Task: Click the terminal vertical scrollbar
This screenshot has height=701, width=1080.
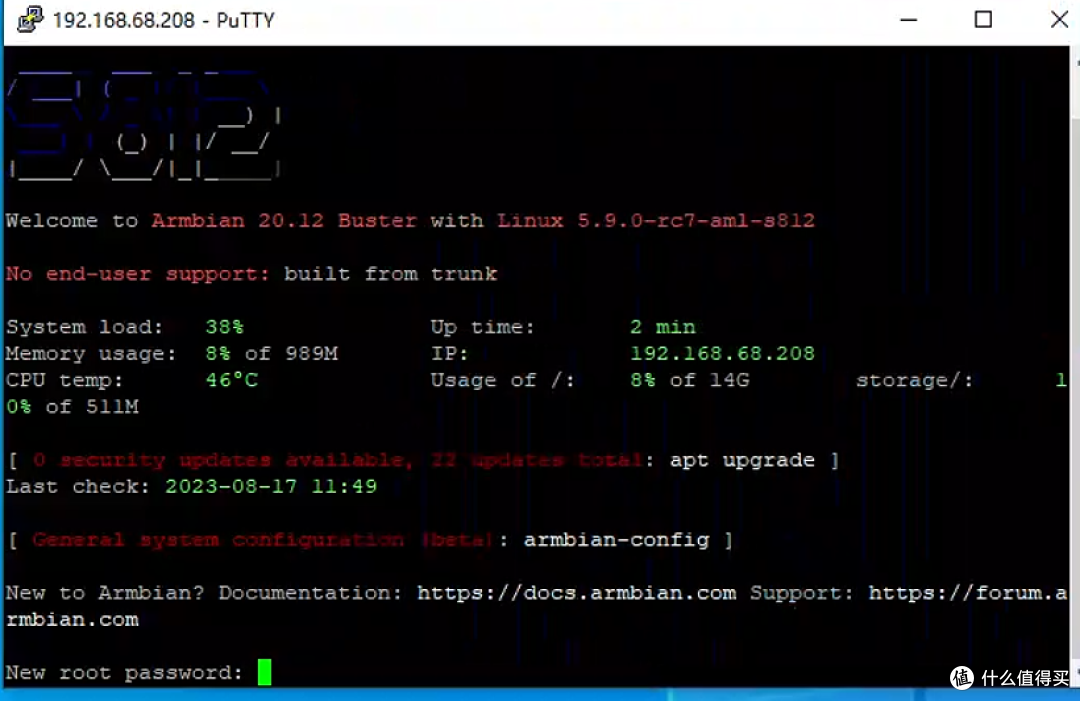Action: [x=1075, y=365]
